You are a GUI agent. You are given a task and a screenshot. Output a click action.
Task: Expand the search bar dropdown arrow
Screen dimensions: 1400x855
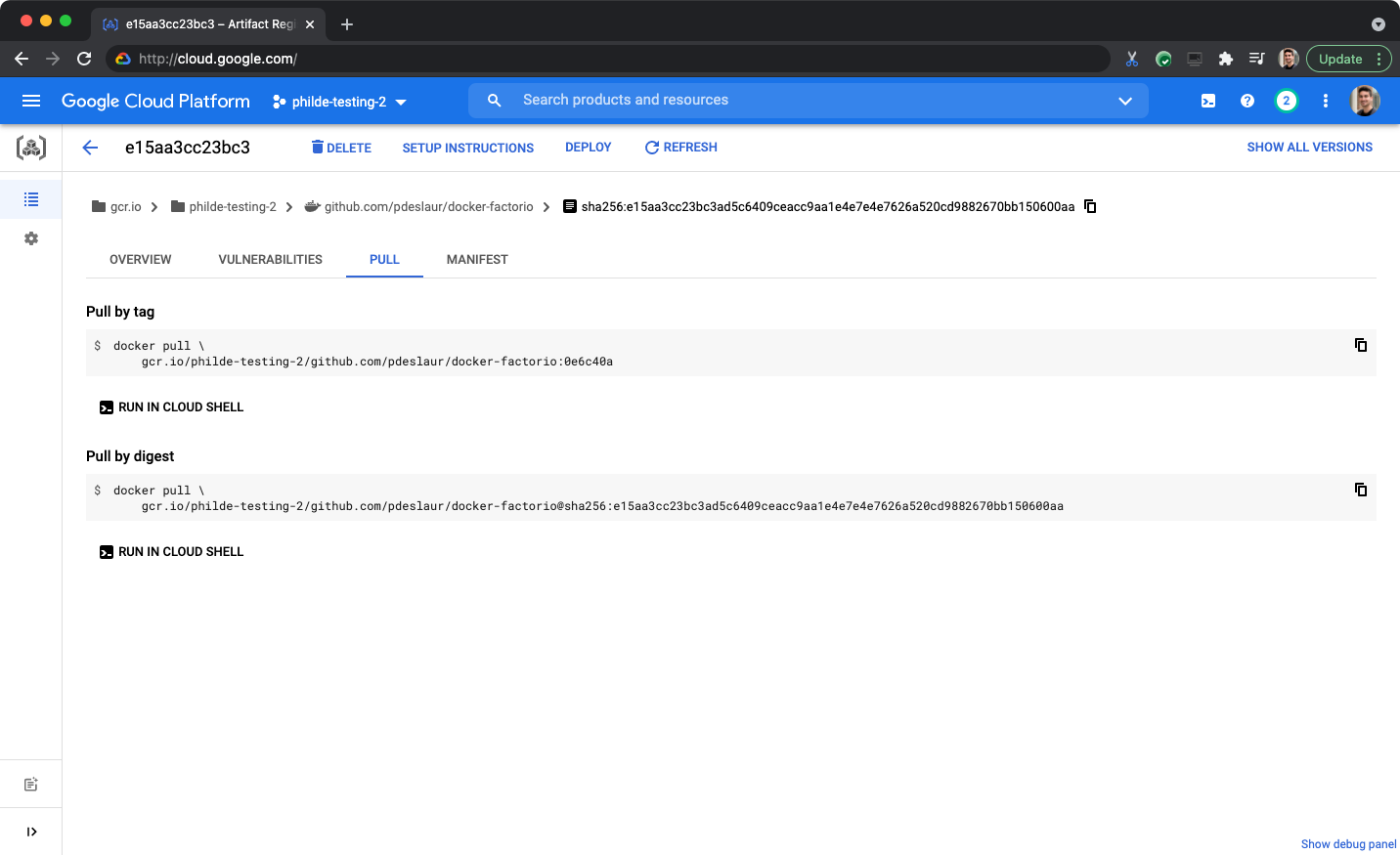coord(1125,101)
